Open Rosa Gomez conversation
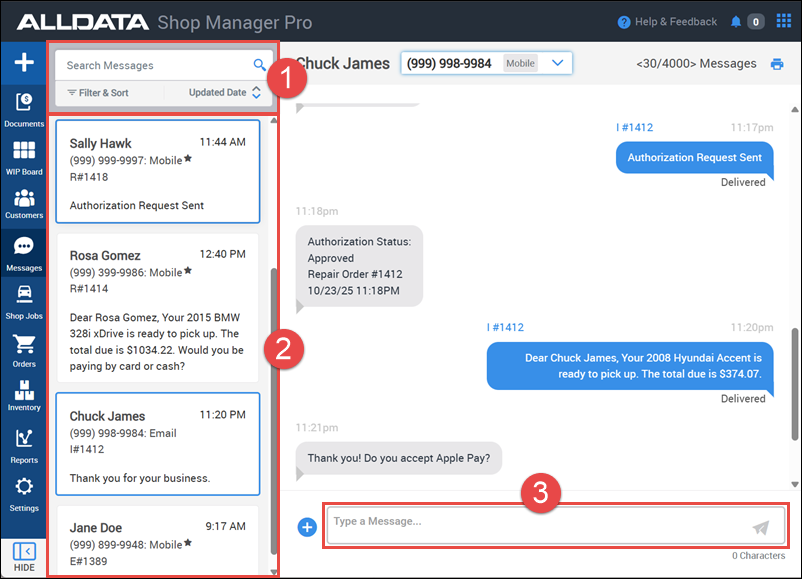 click(x=158, y=308)
